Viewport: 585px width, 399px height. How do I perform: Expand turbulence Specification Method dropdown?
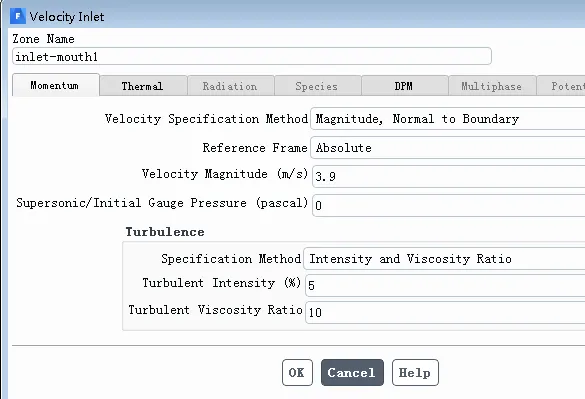[x=444, y=258]
